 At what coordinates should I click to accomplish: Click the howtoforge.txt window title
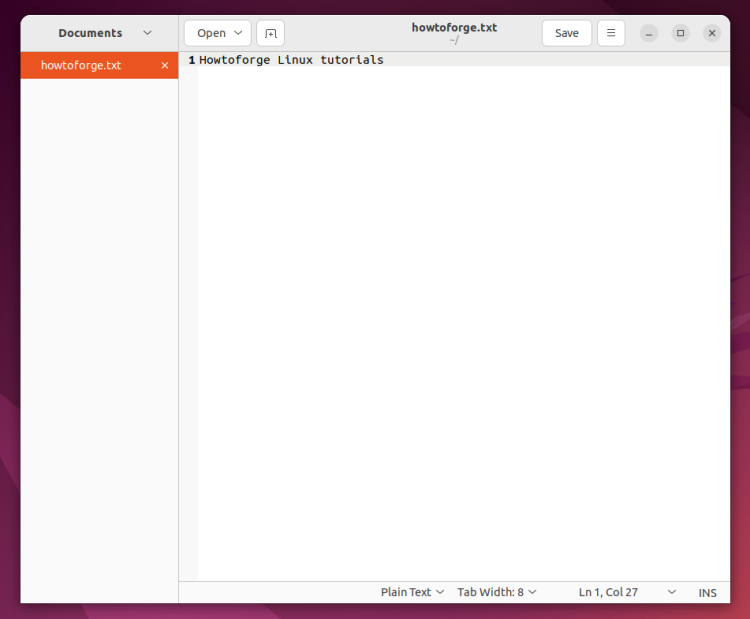454,28
